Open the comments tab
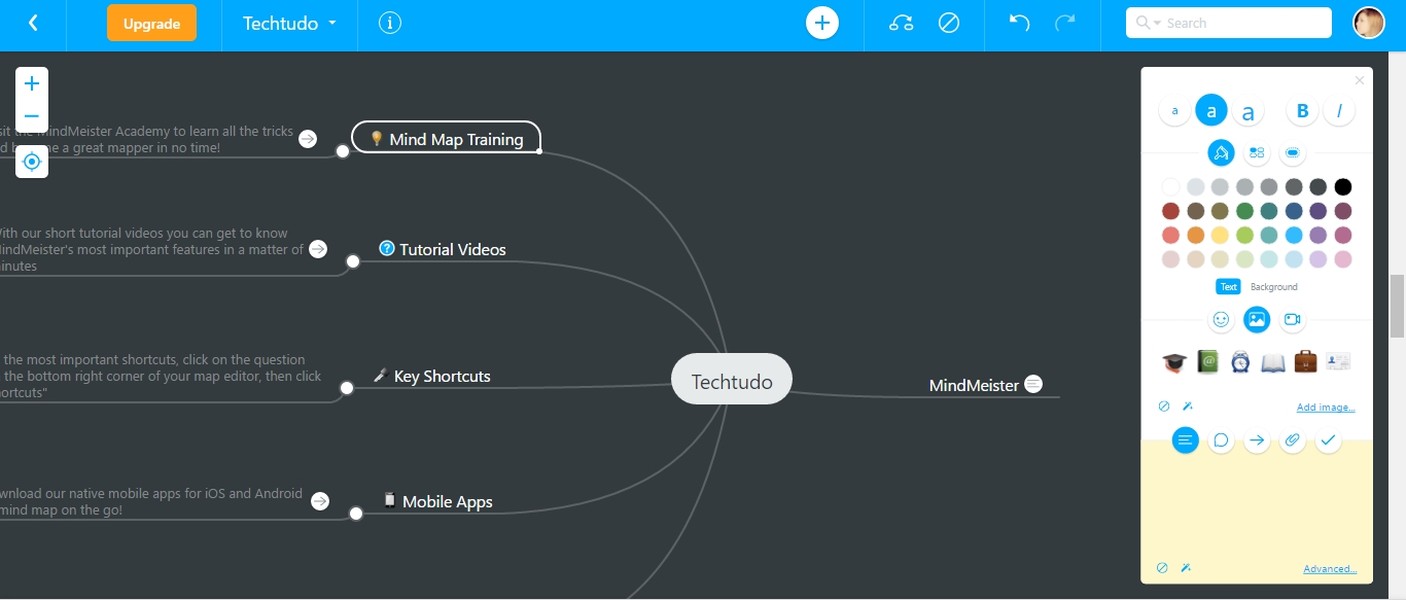This screenshot has height=600, width=1406. (1221, 440)
